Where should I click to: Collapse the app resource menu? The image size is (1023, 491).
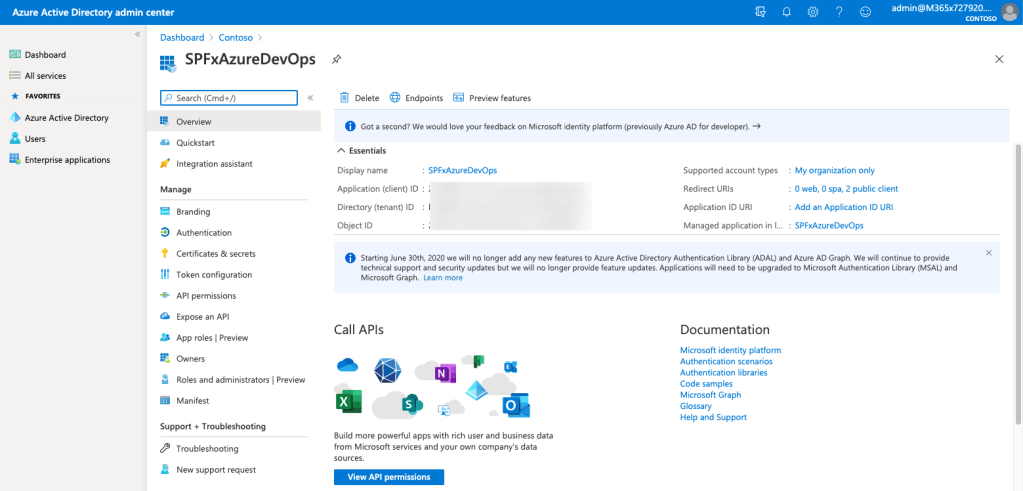pos(310,98)
